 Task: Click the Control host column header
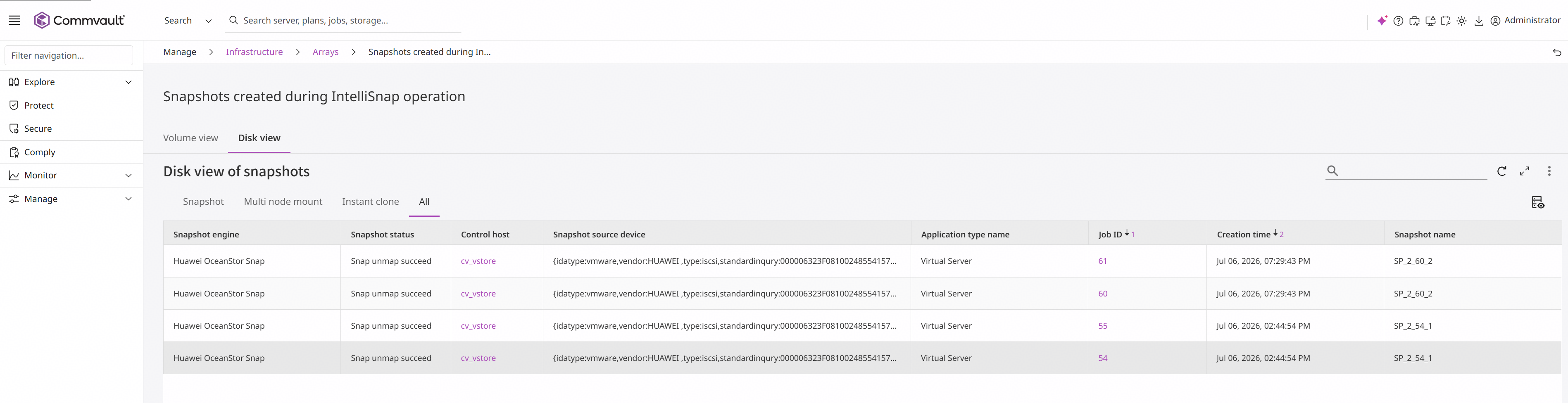tap(485, 235)
